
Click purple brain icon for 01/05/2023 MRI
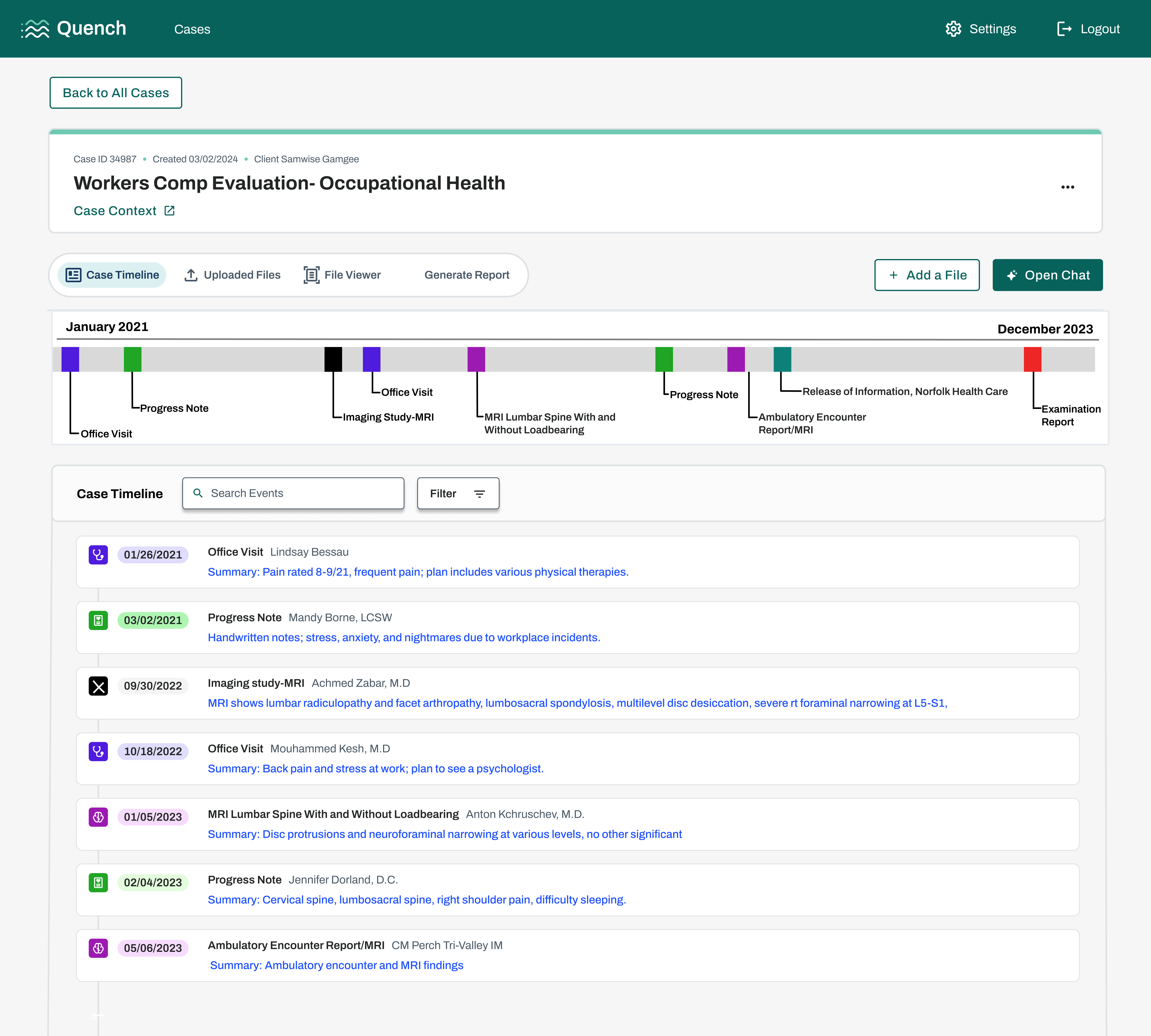(x=99, y=817)
